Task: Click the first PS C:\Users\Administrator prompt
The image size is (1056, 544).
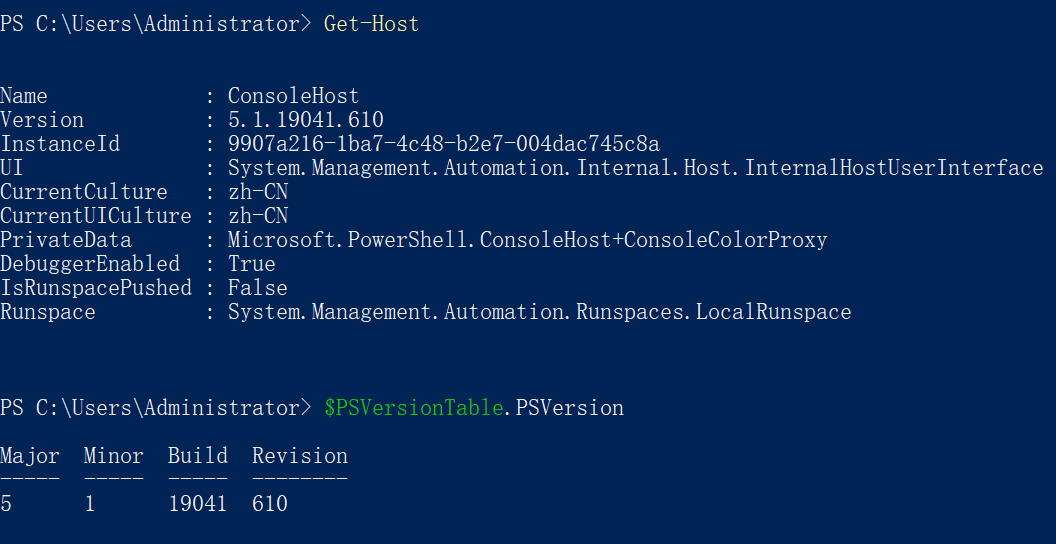Action: (x=155, y=24)
